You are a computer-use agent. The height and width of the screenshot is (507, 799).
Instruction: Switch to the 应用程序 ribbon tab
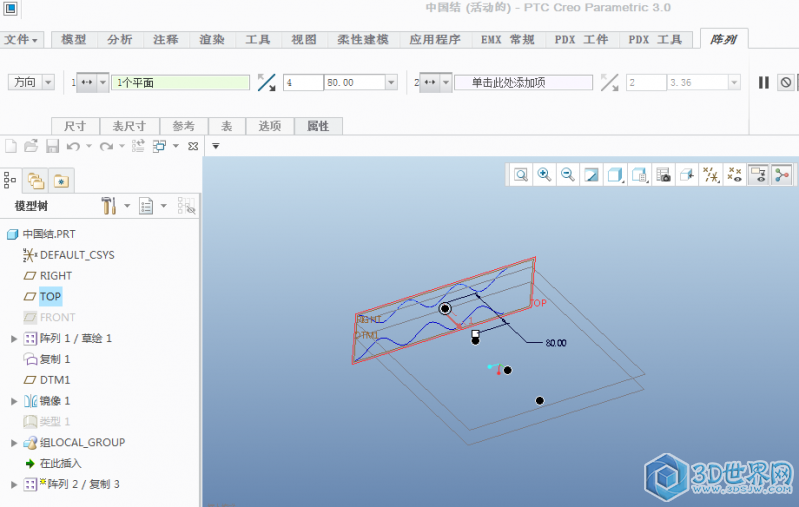click(435, 39)
